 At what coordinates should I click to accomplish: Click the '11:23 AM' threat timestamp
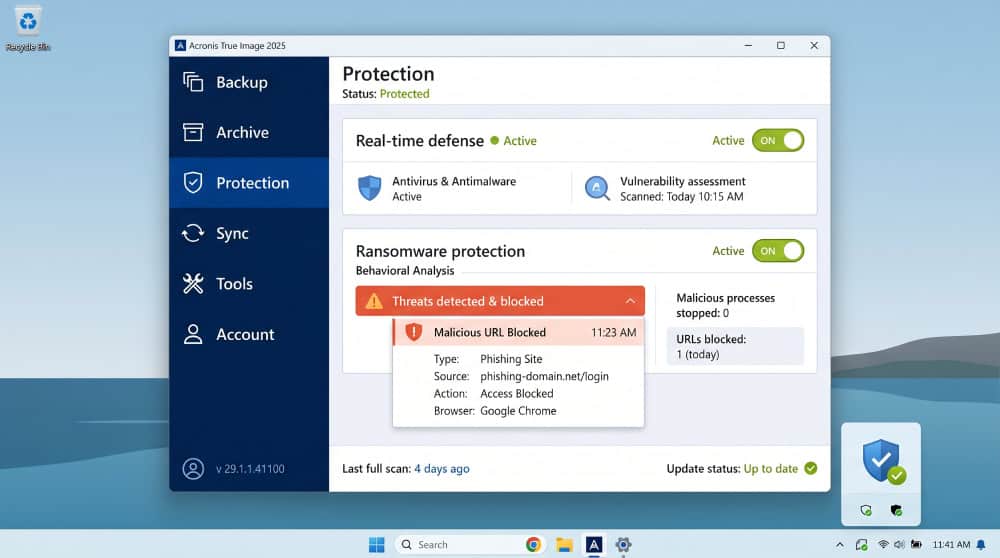(x=614, y=332)
